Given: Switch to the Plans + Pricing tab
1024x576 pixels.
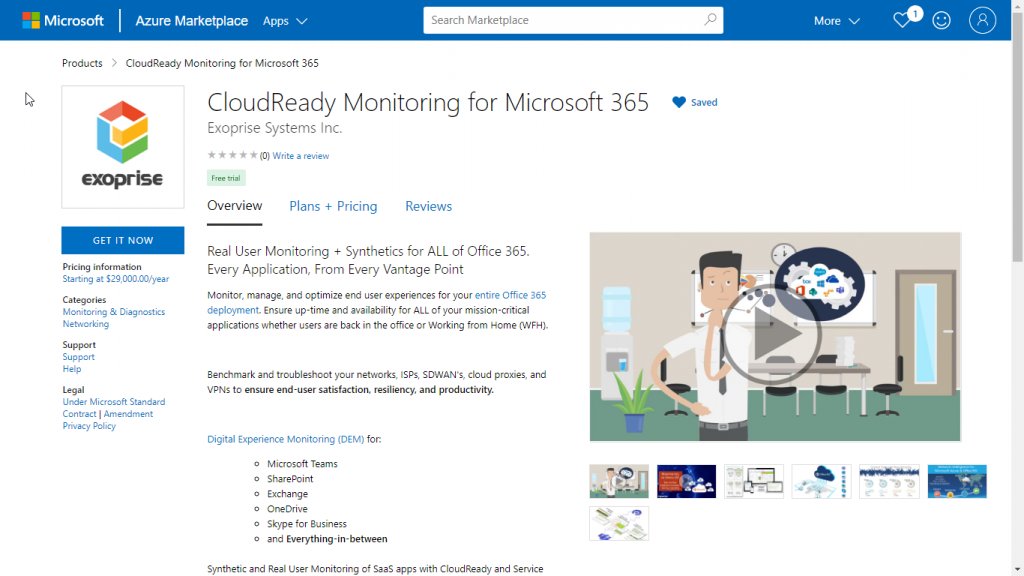Looking at the screenshot, I should coord(333,206).
